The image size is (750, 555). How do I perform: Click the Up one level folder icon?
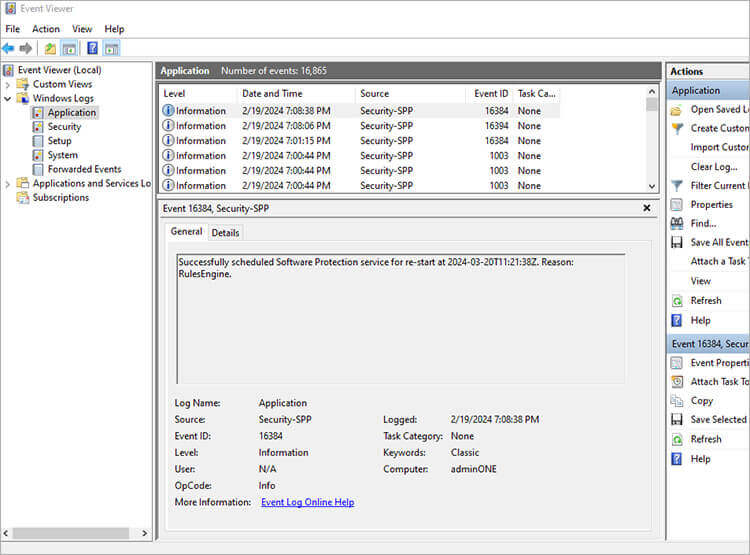click(x=50, y=48)
